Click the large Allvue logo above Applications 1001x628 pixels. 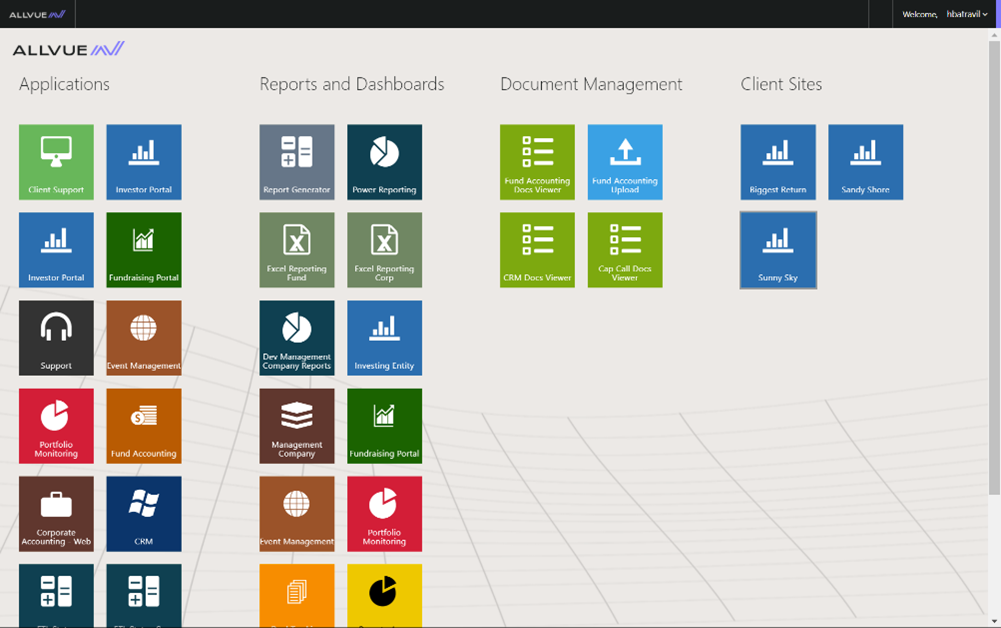click(68, 49)
